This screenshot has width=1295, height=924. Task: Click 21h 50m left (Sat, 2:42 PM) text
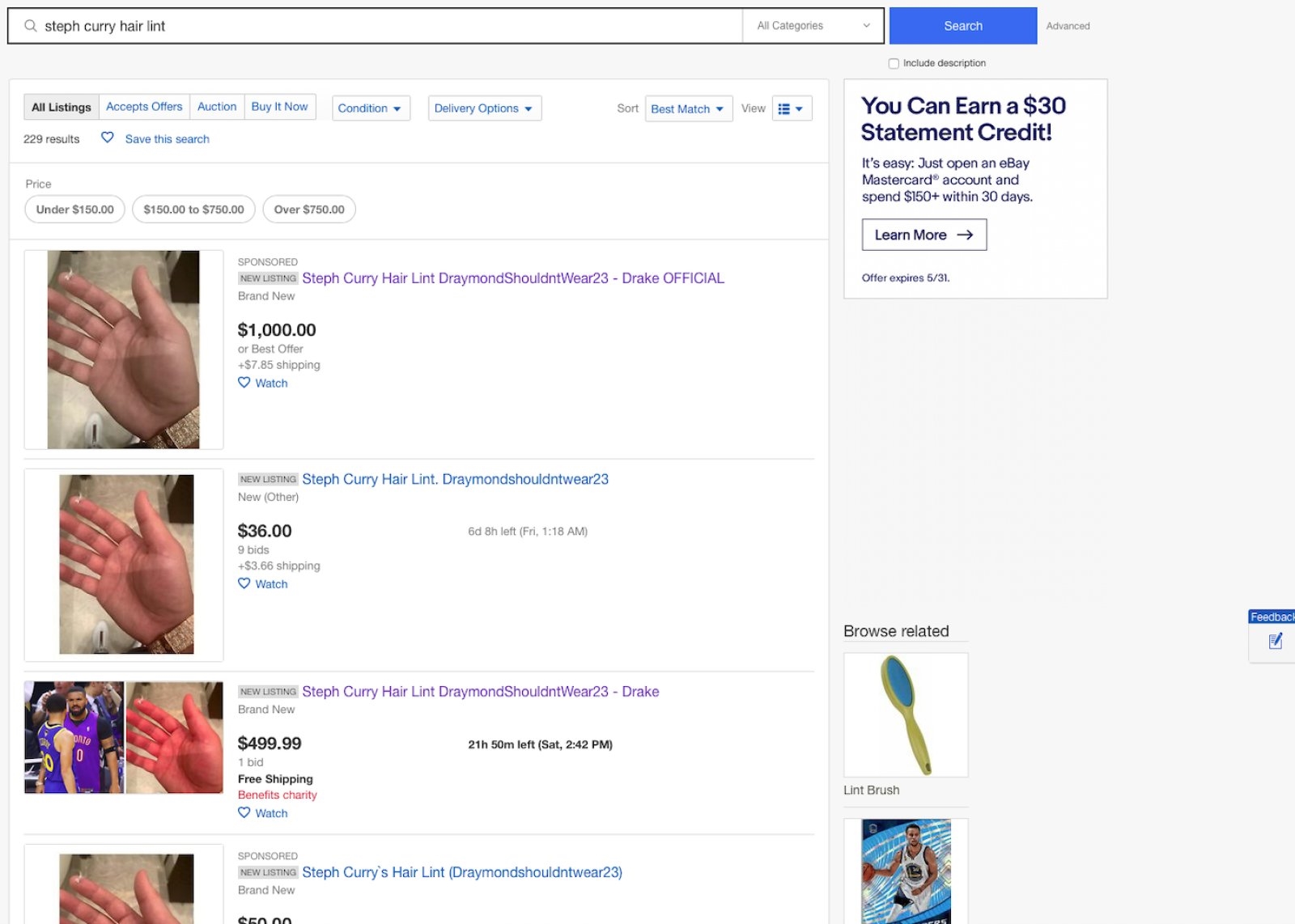point(540,744)
